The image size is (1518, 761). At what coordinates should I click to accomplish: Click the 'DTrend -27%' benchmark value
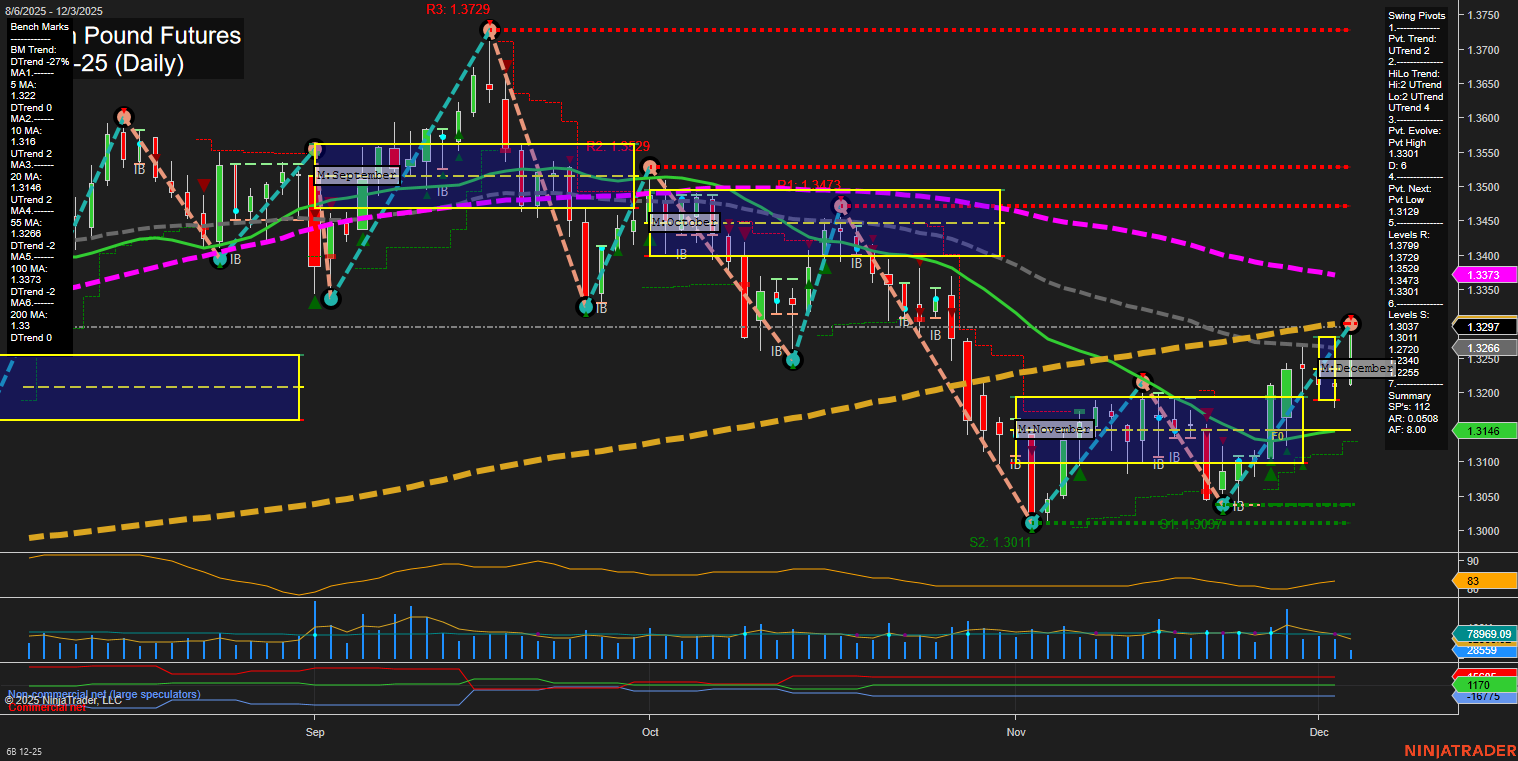(x=39, y=62)
